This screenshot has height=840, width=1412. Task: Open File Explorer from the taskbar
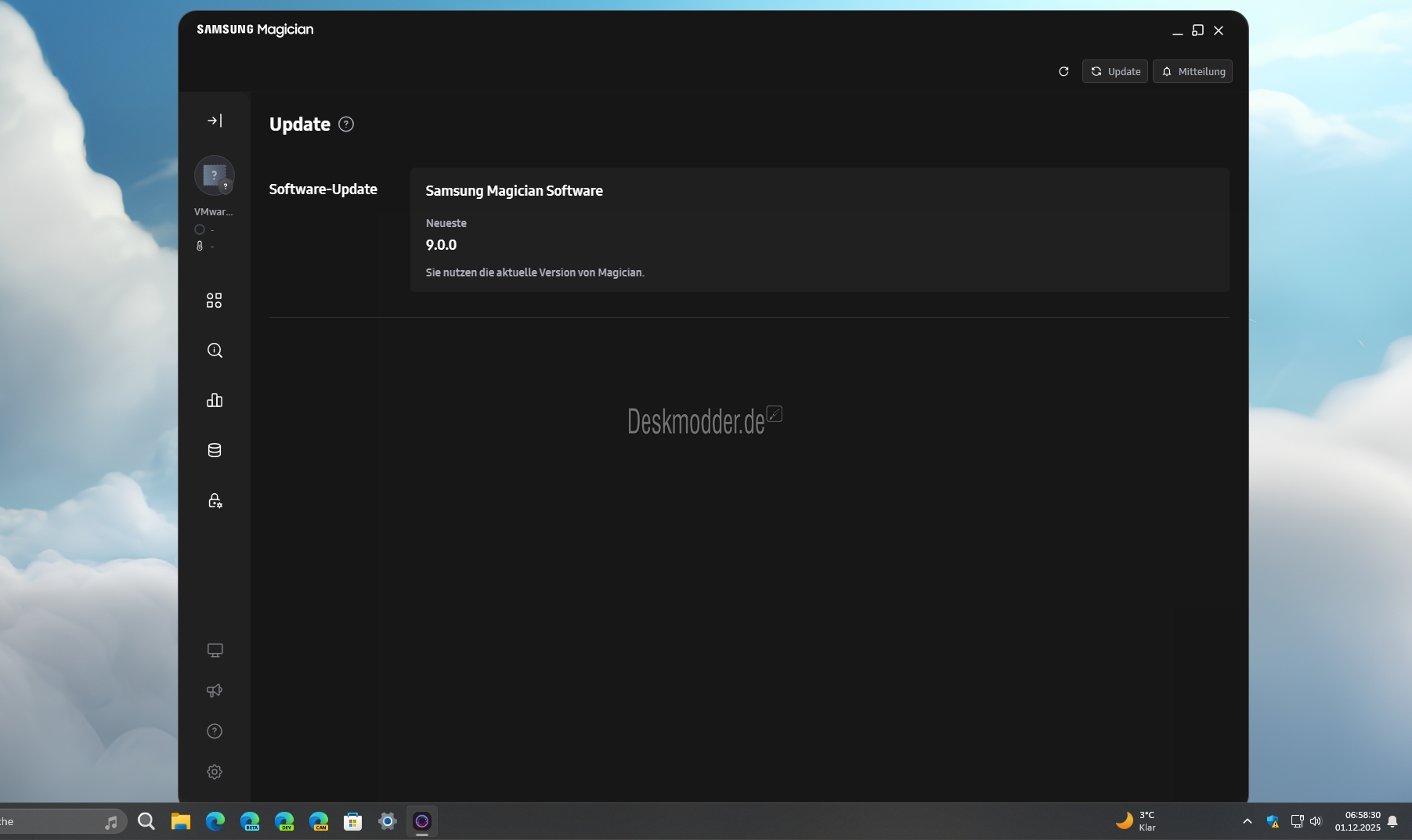pos(181,821)
